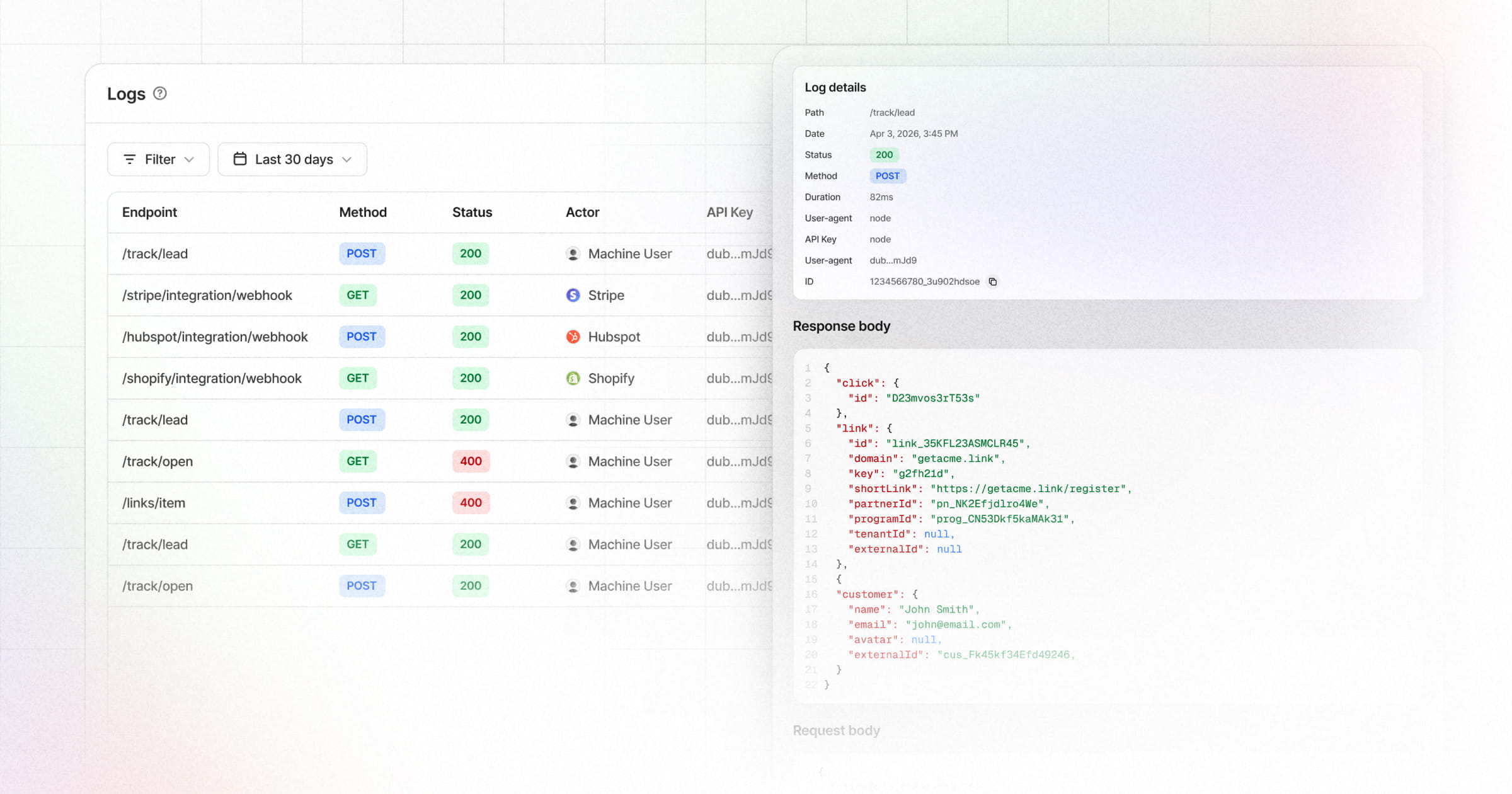
Task: Click the /track/lead path value in Log details
Action: 892,113
